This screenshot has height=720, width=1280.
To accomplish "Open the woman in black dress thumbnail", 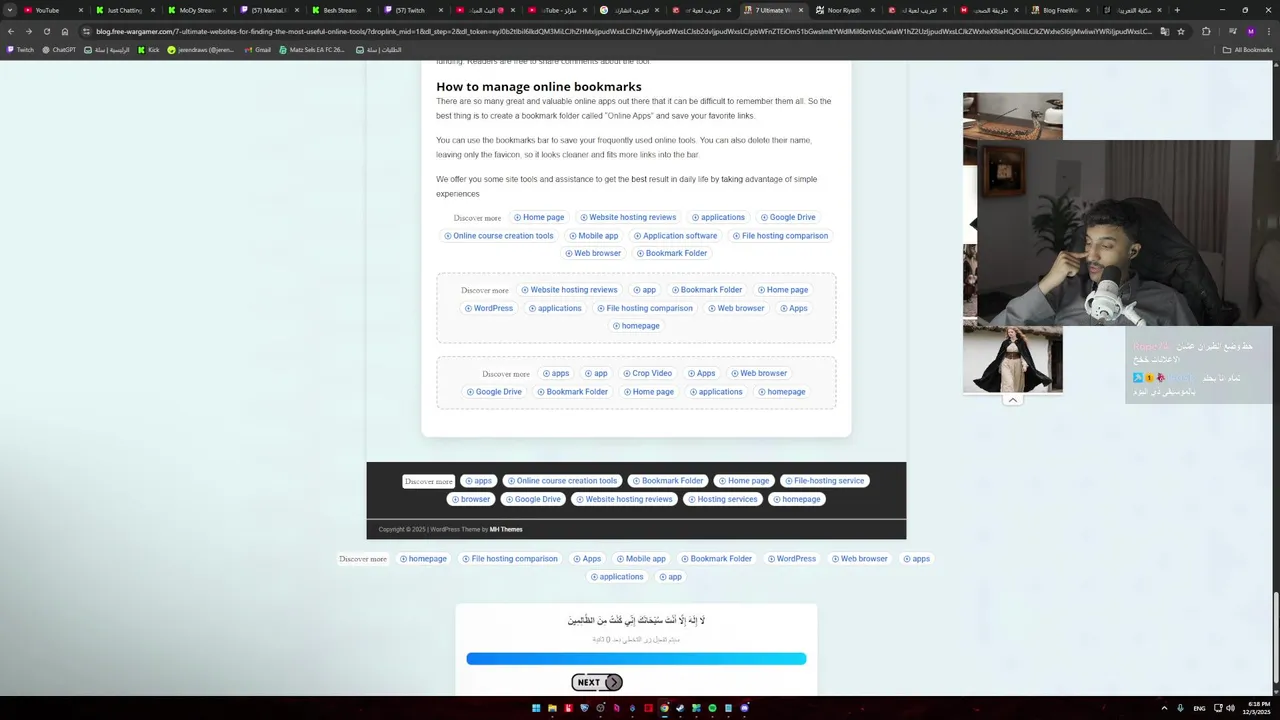I will point(1012,357).
